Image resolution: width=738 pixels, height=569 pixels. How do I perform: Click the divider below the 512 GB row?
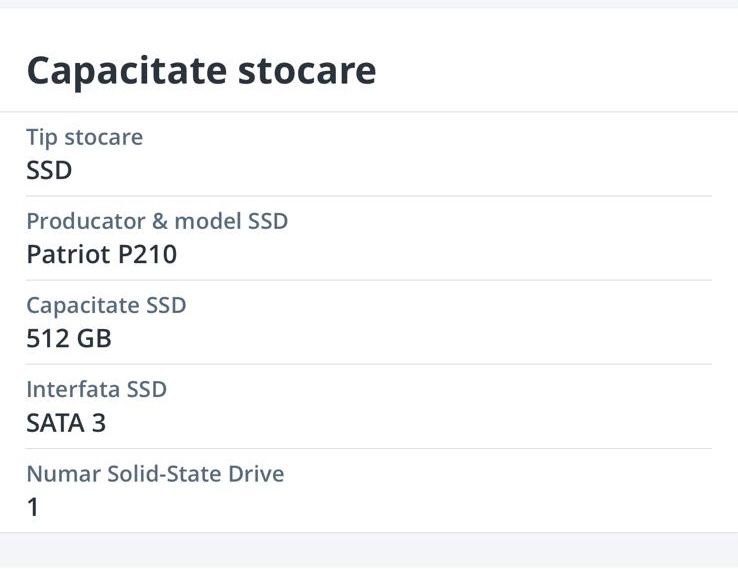click(x=369, y=364)
